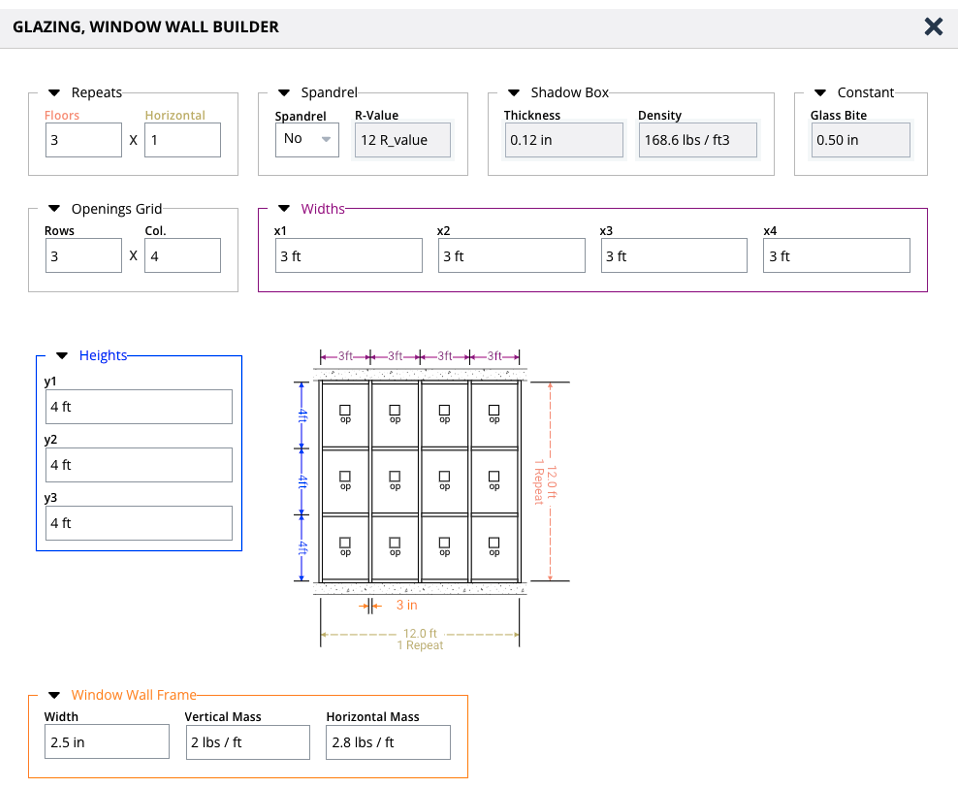Collapse the Constant section arrow
The width and height of the screenshot is (964, 794).
coord(820,93)
